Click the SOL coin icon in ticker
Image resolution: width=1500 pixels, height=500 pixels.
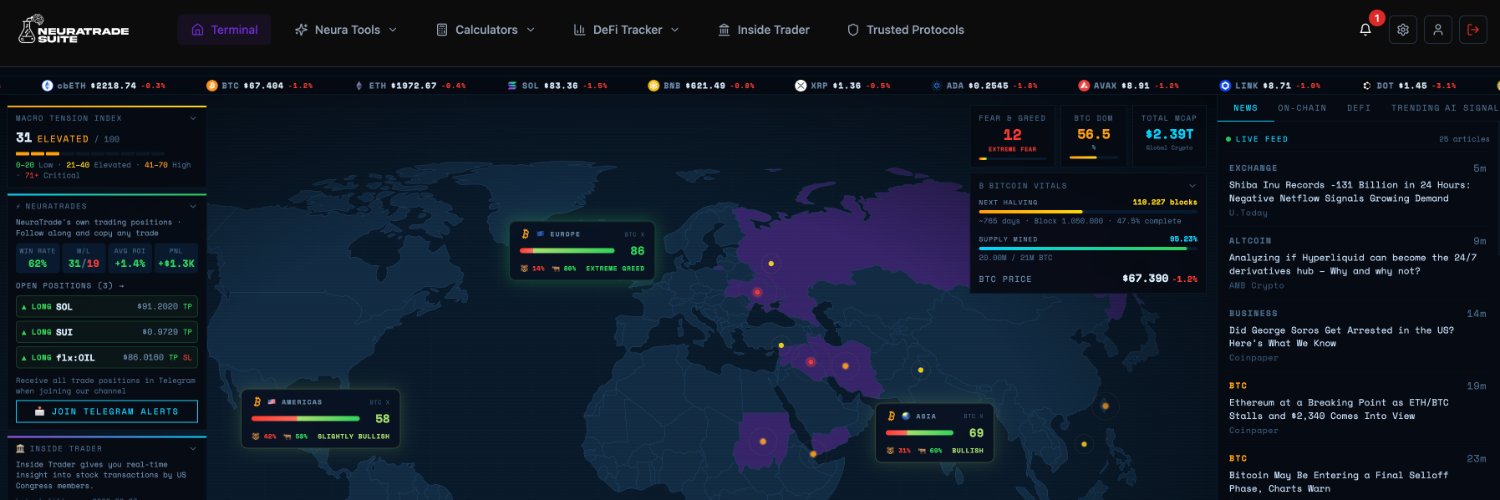(512, 86)
